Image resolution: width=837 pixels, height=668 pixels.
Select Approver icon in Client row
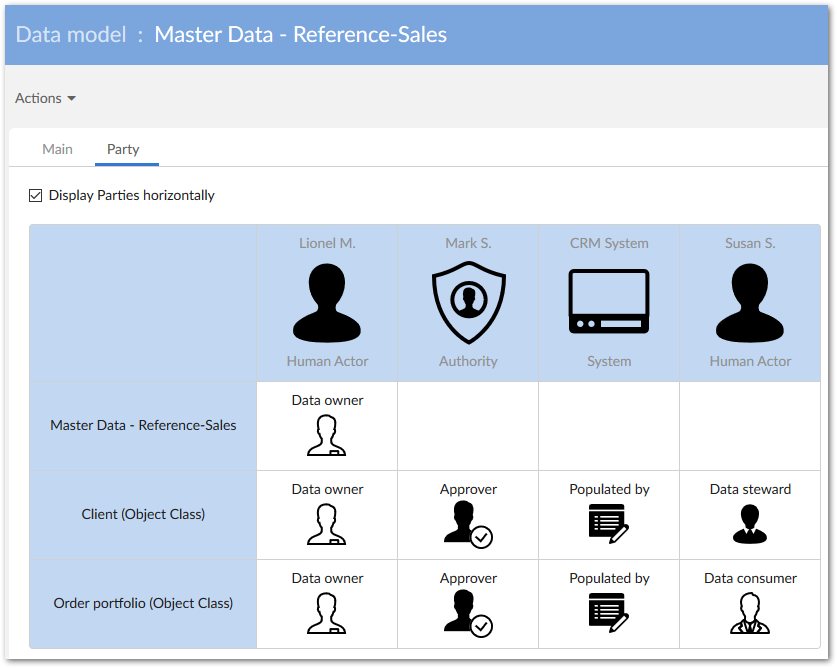point(467,524)
